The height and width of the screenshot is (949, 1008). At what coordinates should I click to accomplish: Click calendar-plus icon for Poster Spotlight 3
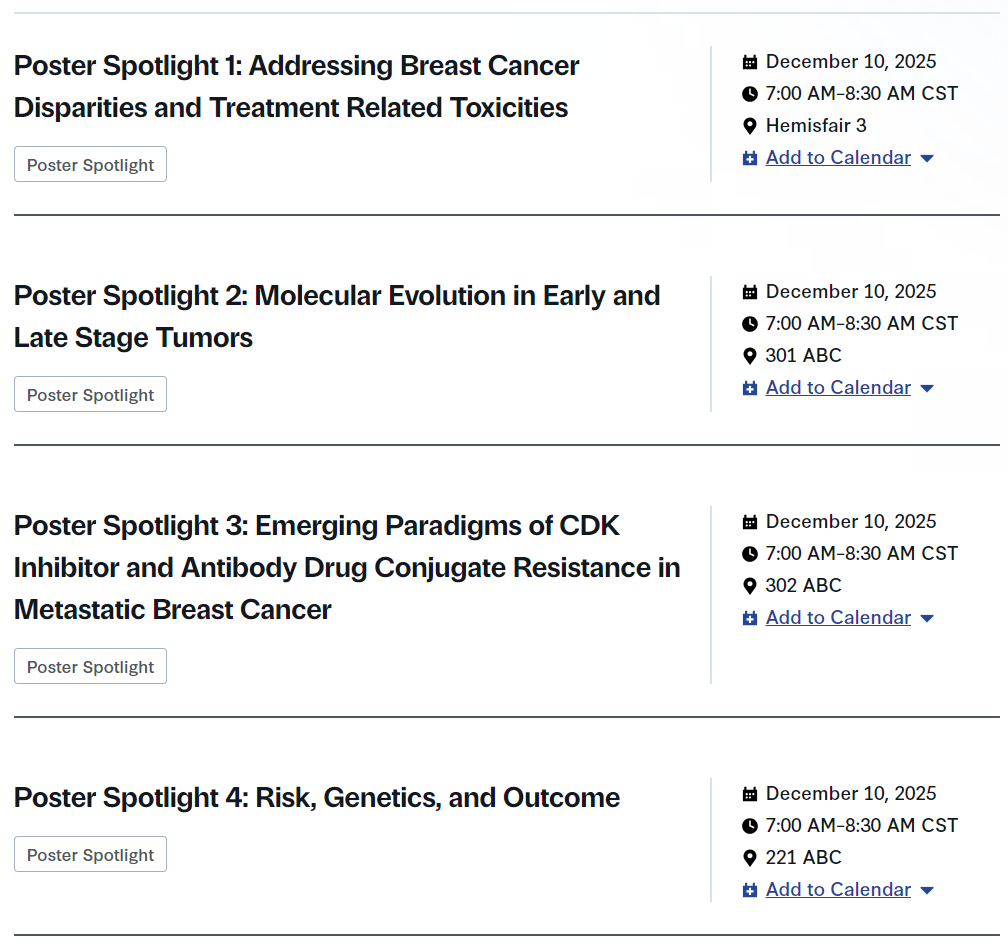750,619
